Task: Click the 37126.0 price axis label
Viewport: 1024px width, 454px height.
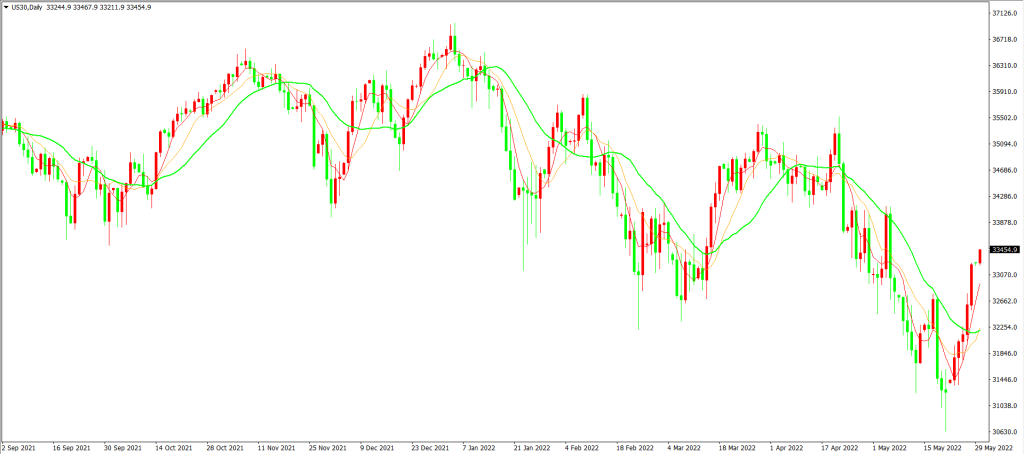Action: 1003,14
